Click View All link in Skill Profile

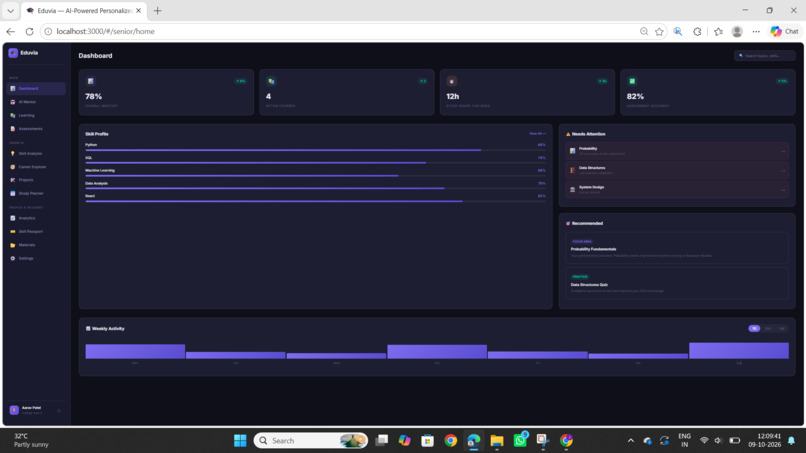(x=538, y=134)
